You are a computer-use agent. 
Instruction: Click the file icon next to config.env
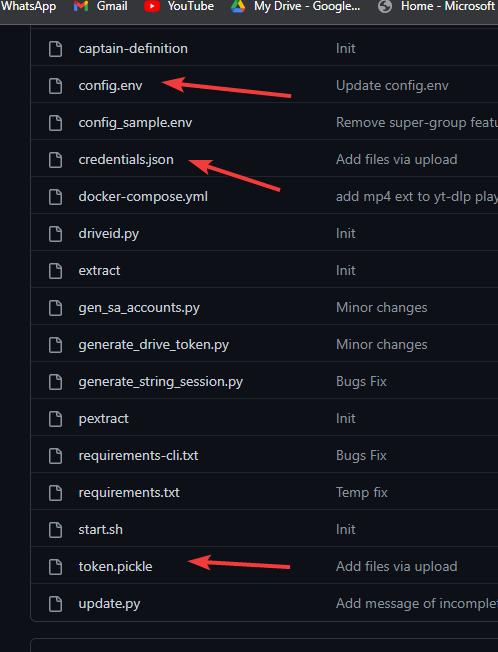point(55,86)
